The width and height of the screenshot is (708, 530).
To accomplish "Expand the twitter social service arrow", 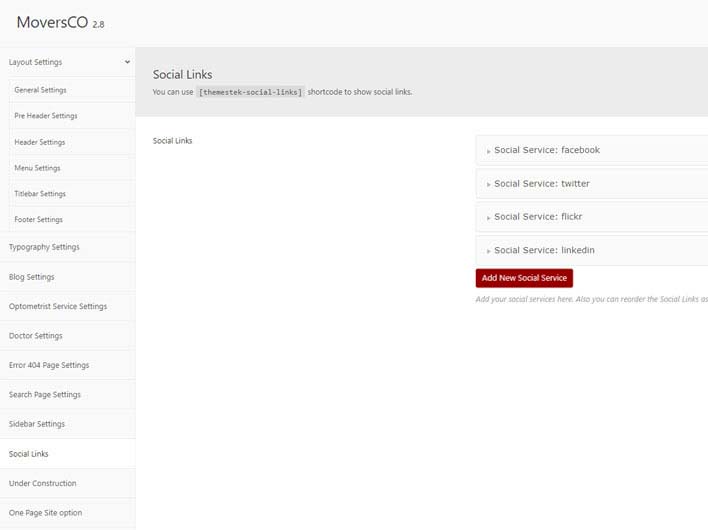I will 488,184.
